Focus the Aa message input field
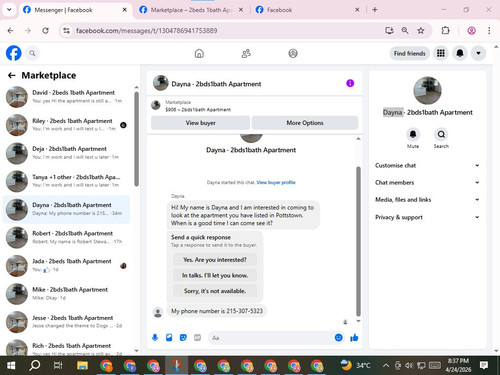Viewport: 500px width, 375px height. click(x=270, y=338)
